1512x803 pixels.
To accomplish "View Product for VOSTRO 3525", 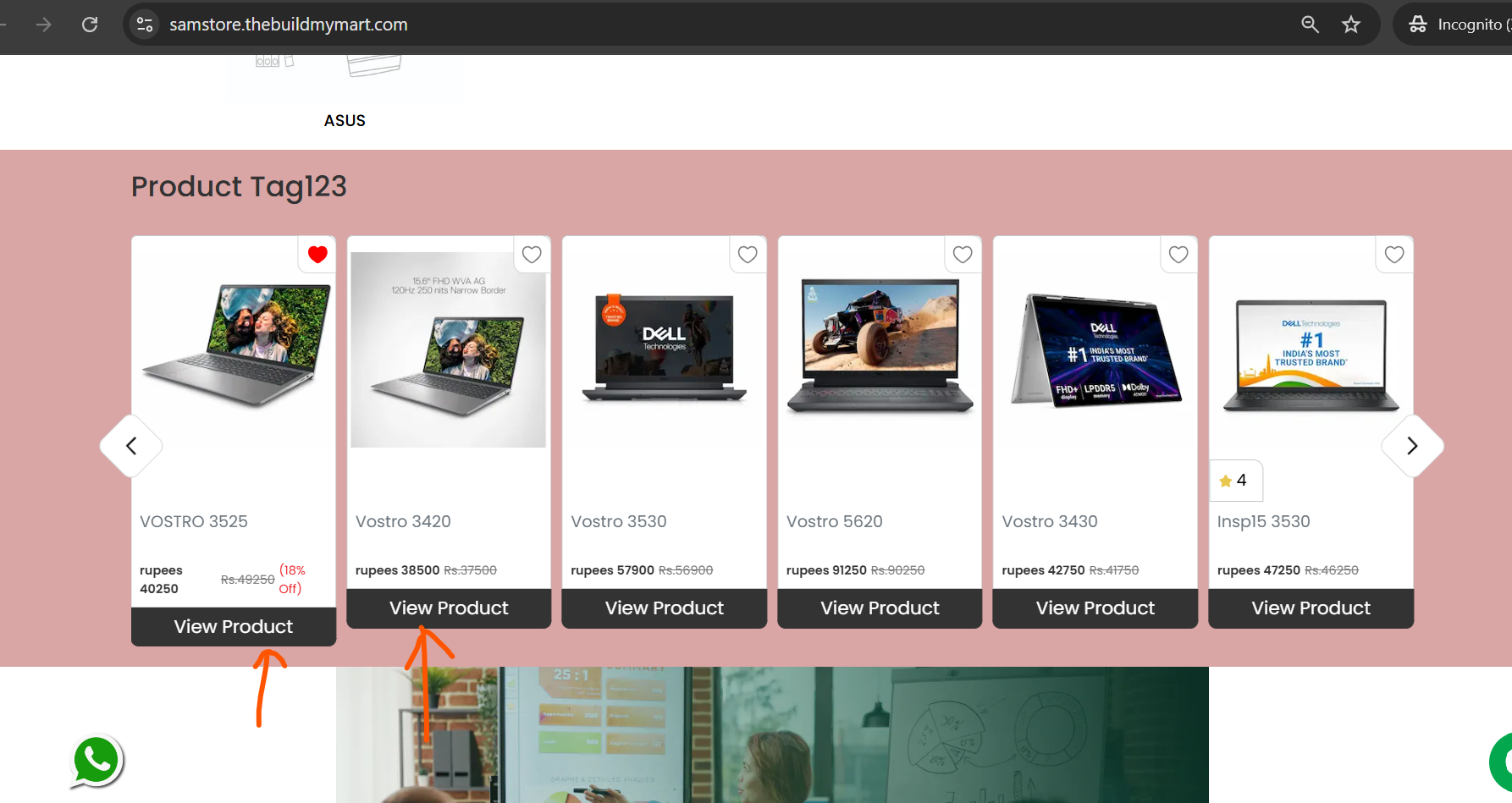I will [234, 627].
